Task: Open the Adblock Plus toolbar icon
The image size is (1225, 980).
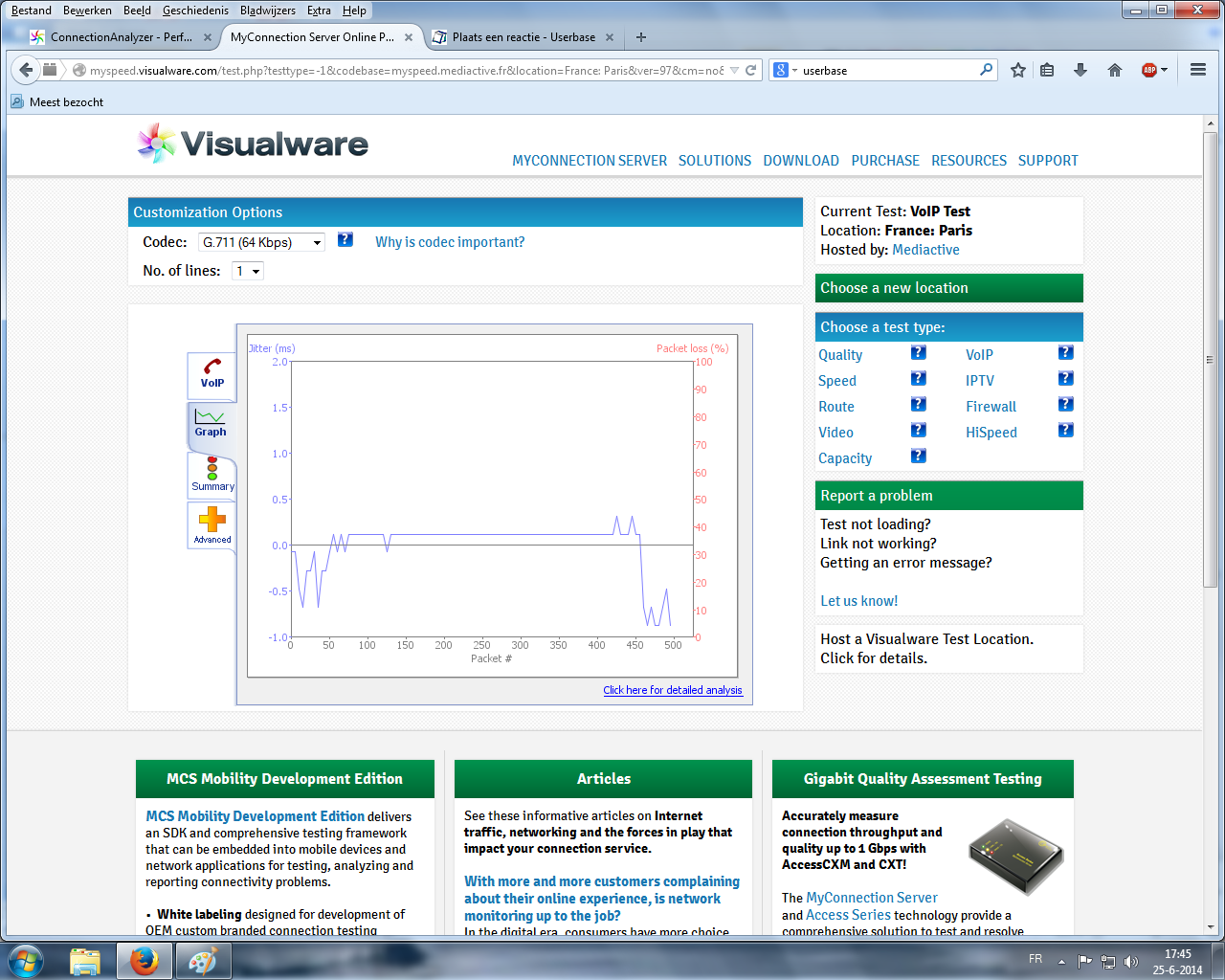Action: 1149,70
